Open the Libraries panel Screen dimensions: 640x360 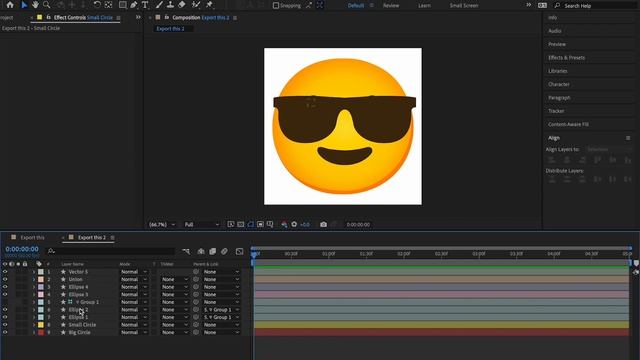(558, 71)
